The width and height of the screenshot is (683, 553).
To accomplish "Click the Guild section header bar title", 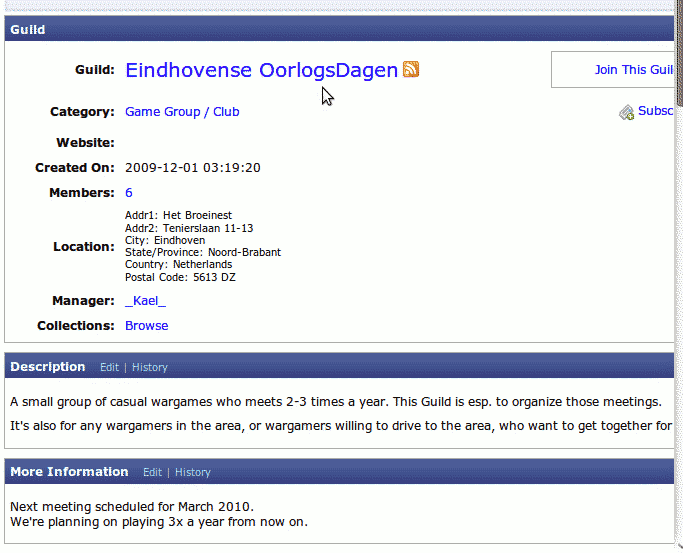I will (27, 29).
